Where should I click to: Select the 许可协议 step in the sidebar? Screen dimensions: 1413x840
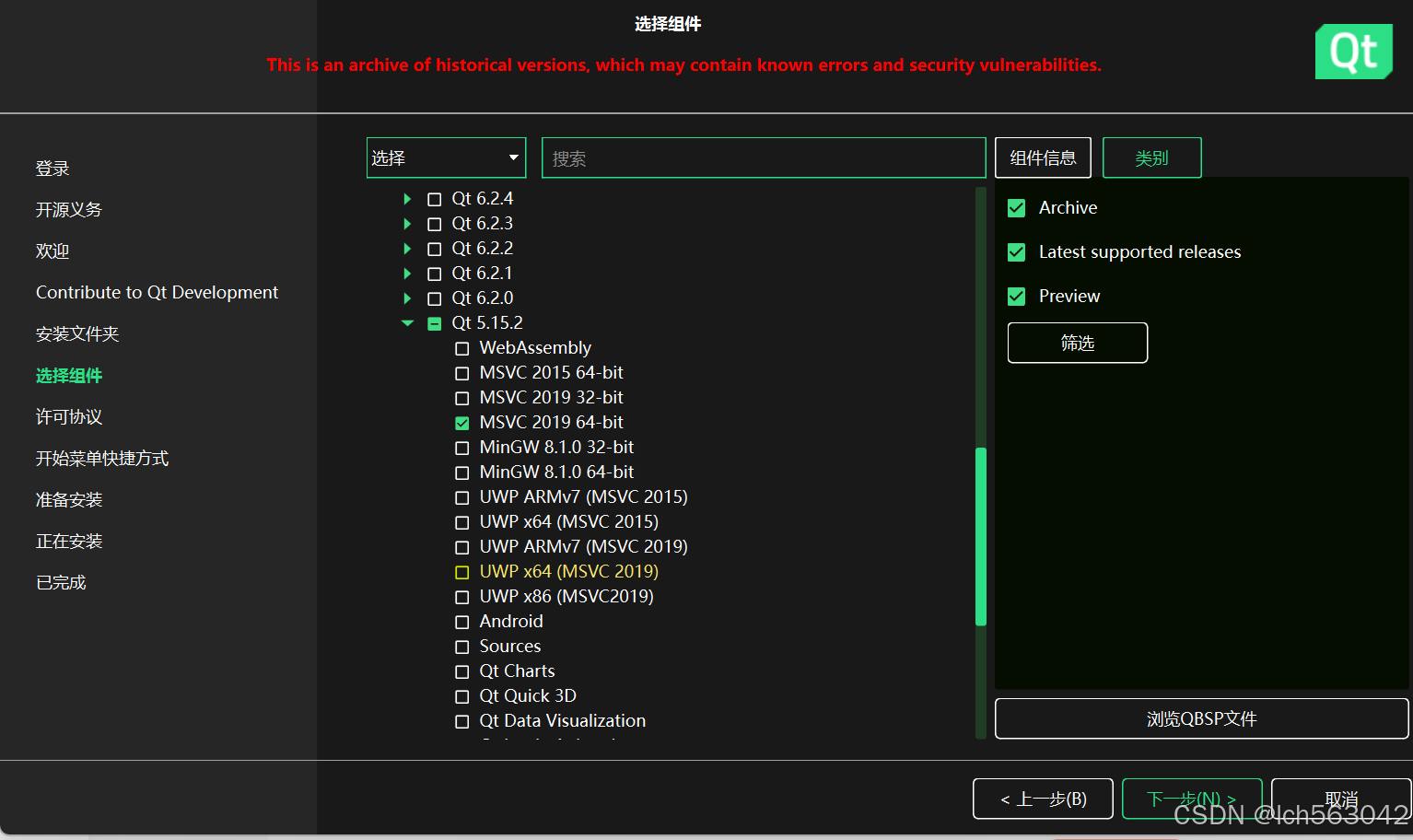[69, 417]
